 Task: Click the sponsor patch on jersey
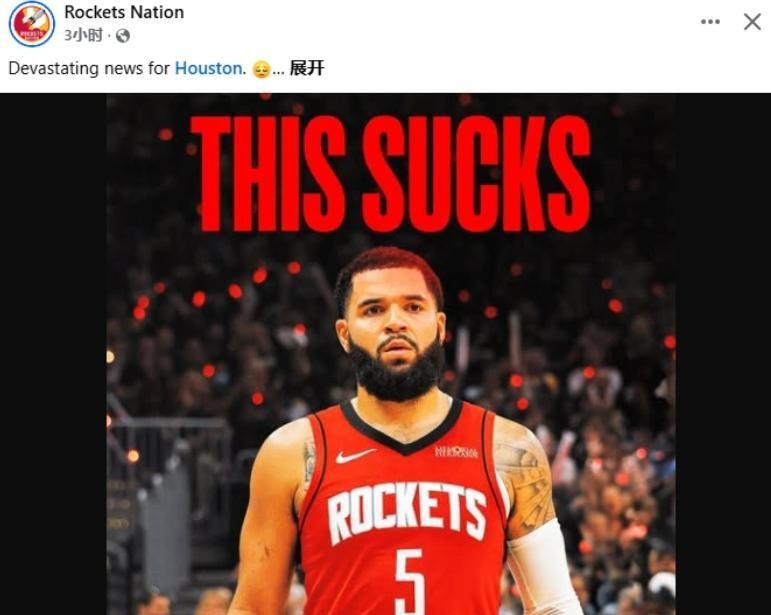tap(456, 452)
